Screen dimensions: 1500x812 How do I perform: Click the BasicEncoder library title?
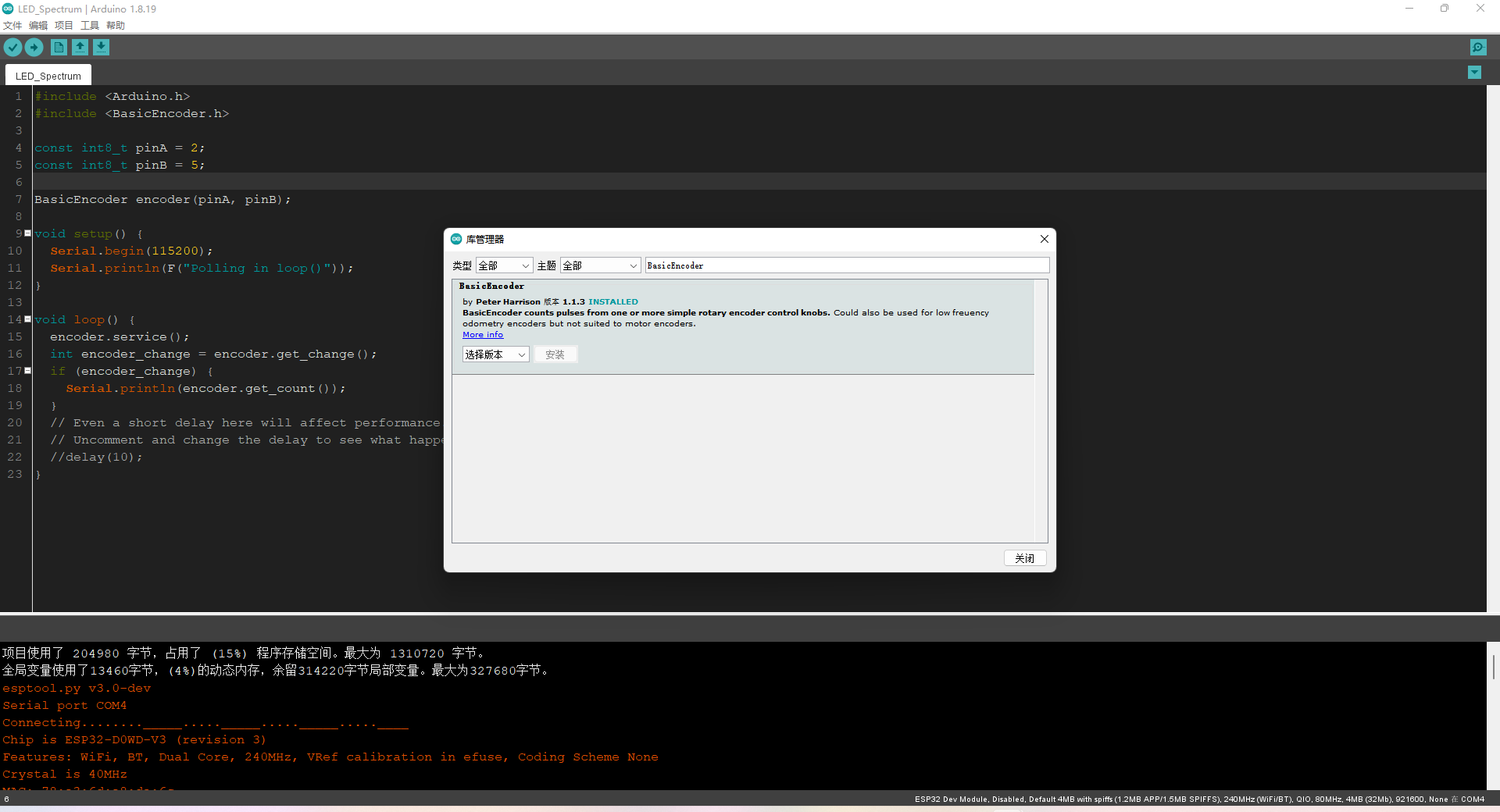coord(491,286)
